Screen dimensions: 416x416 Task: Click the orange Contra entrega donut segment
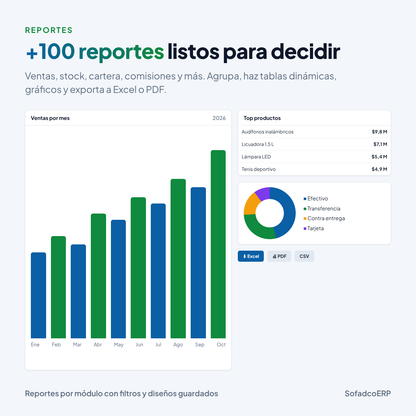click(251, 203)
